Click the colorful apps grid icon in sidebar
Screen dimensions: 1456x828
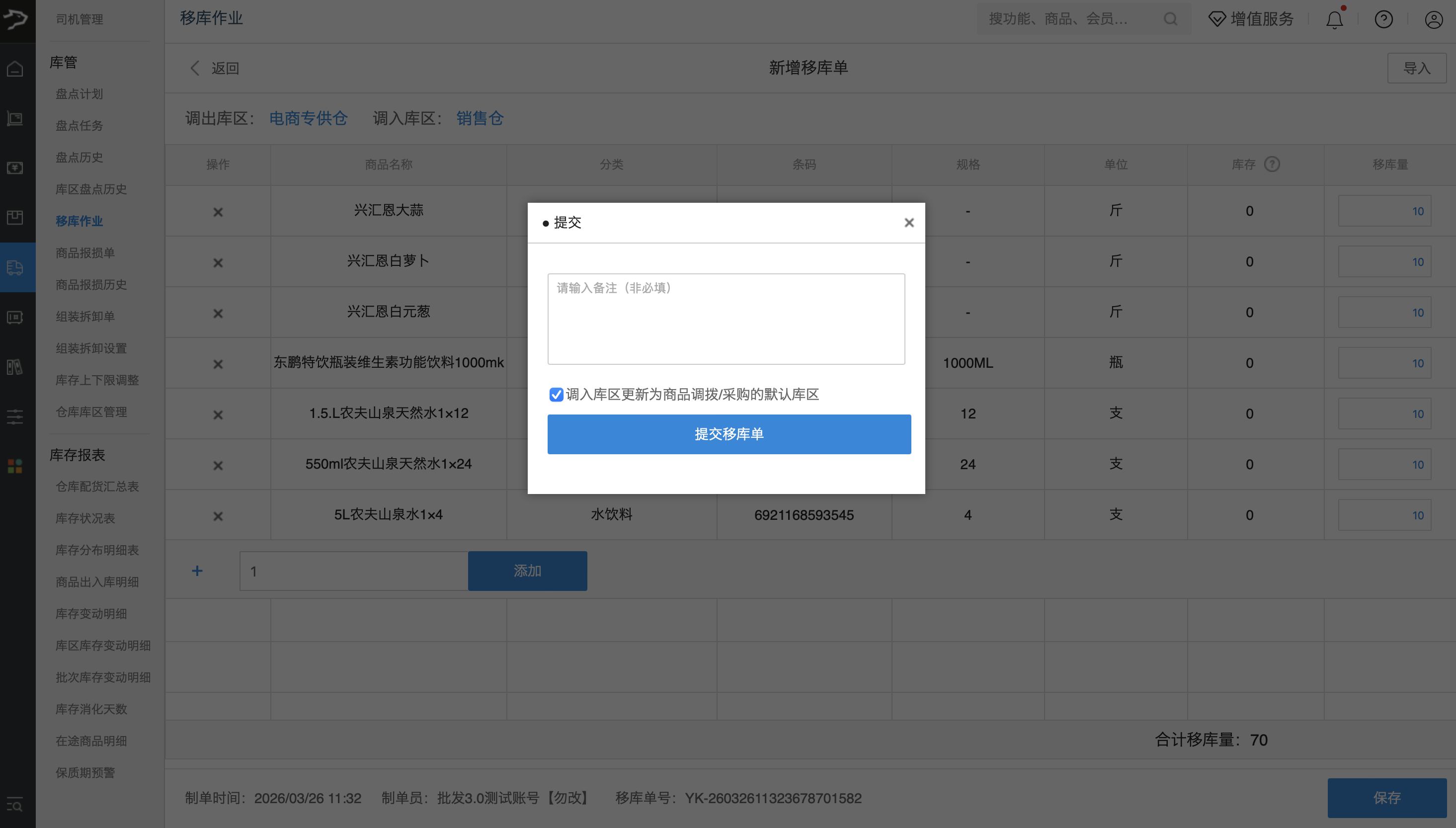point(14,466)
